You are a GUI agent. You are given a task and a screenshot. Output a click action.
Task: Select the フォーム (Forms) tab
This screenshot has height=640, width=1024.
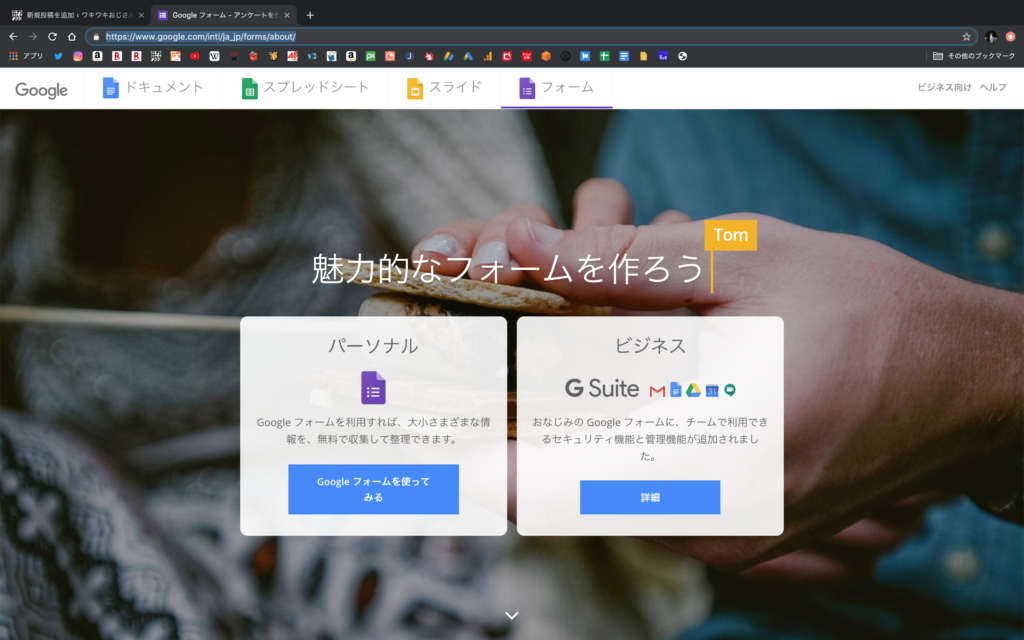click(556, 88)
